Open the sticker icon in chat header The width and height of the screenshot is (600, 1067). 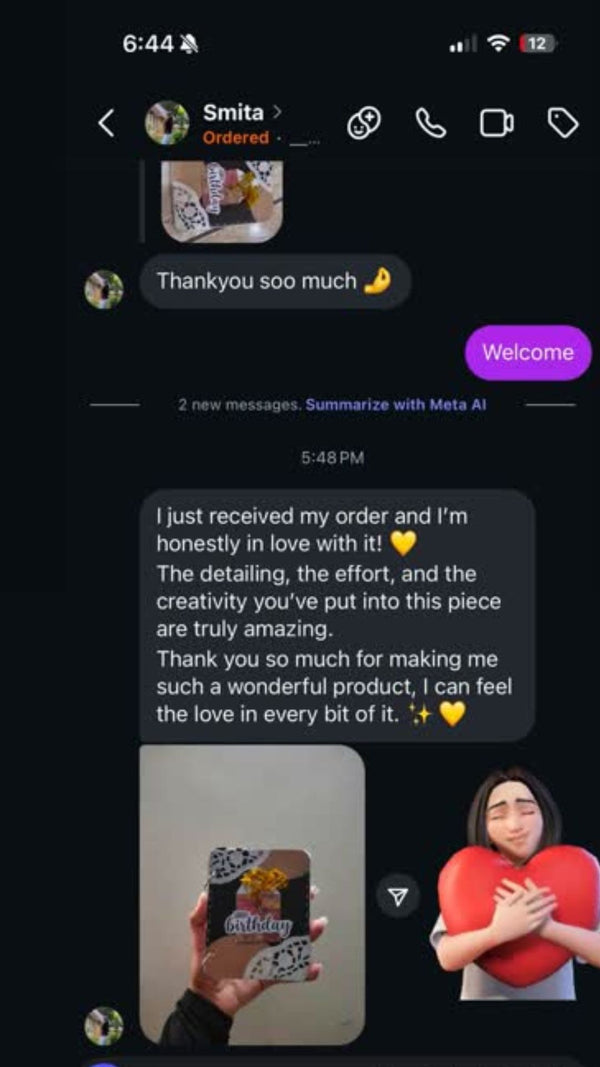[x=363, y=123]
